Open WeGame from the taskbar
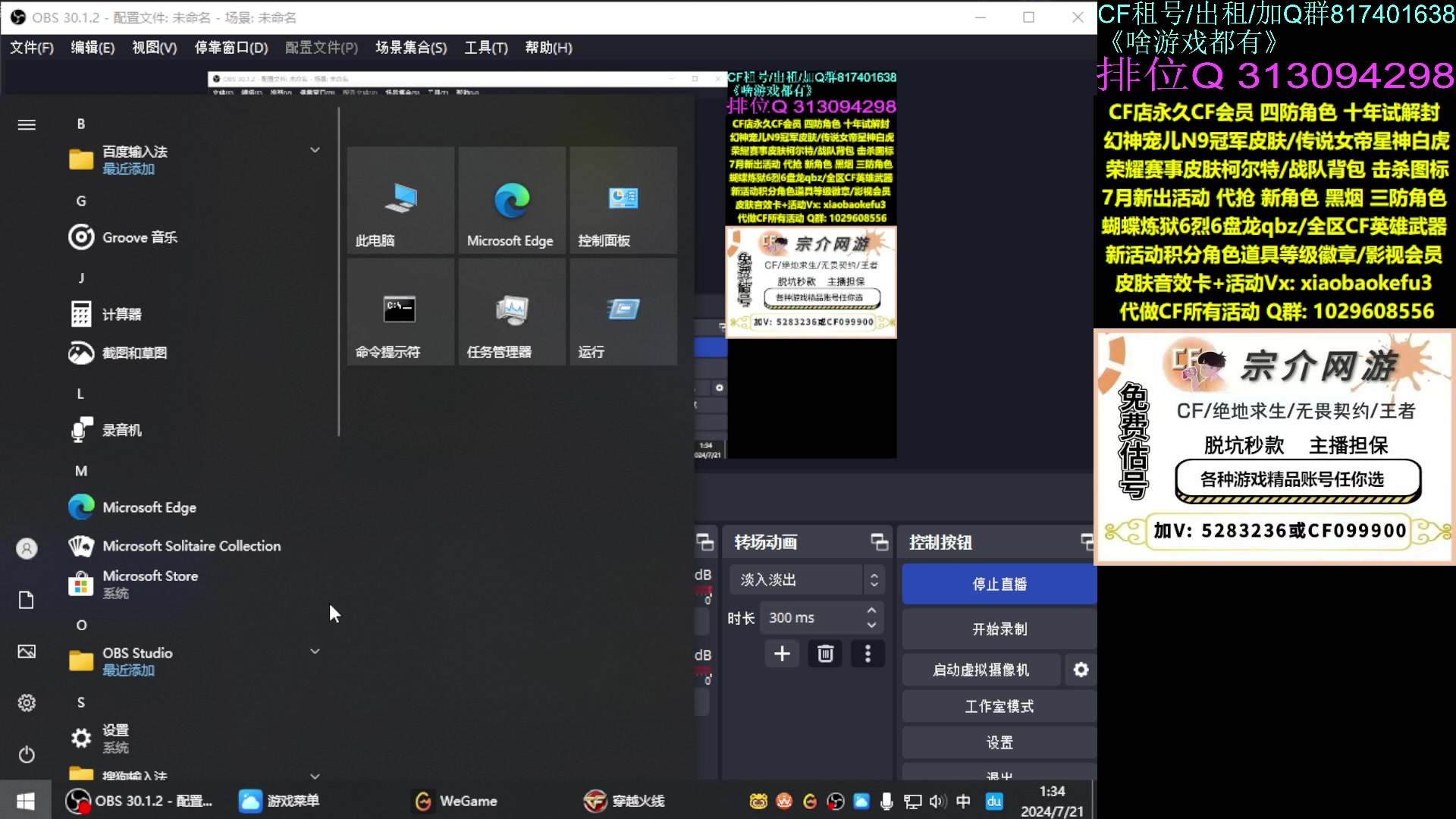This screenshot has height=819, width=1456. click(455, 801)
